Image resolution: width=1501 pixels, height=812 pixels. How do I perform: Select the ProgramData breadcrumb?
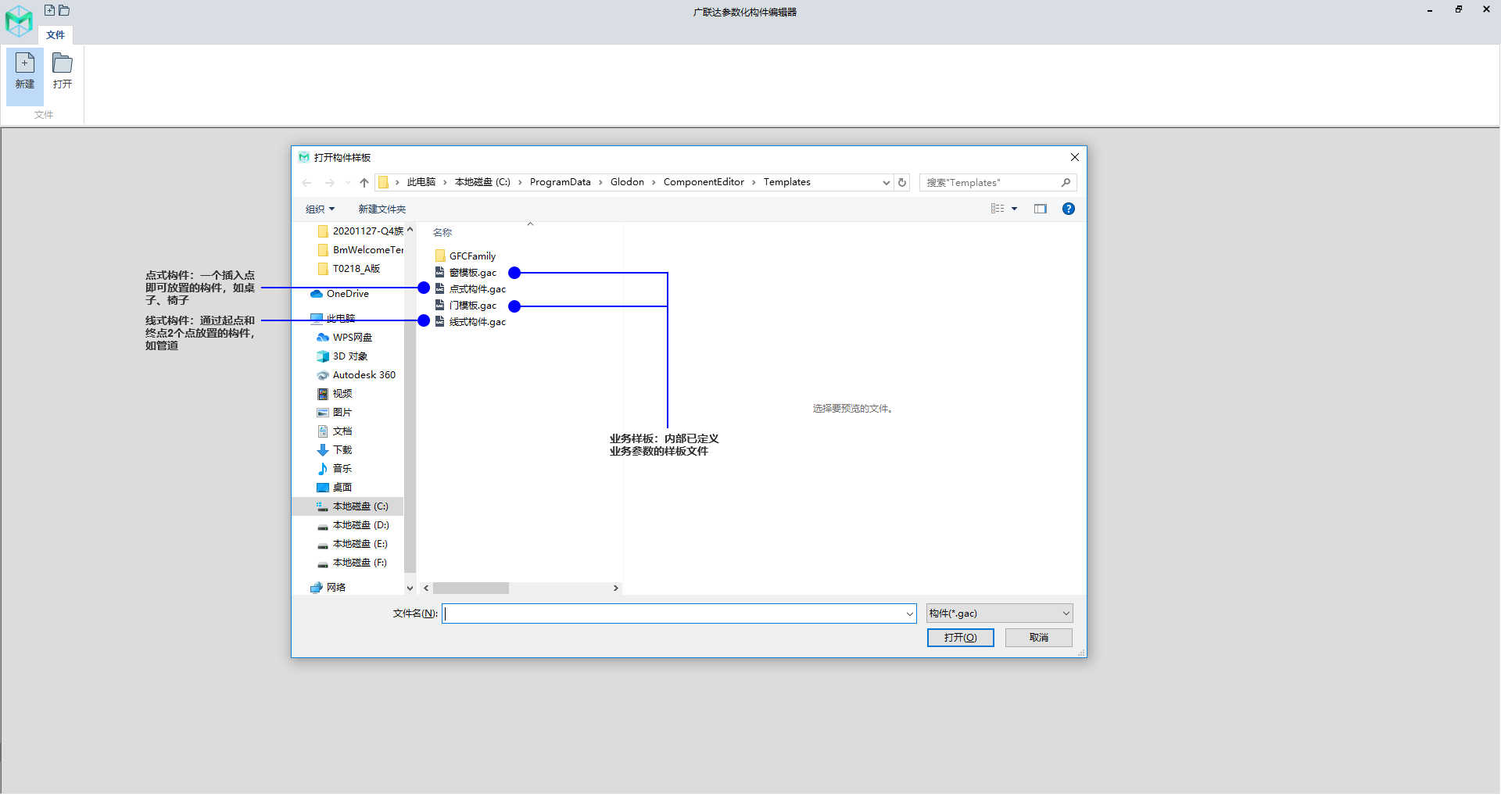[x=561, y=182]
